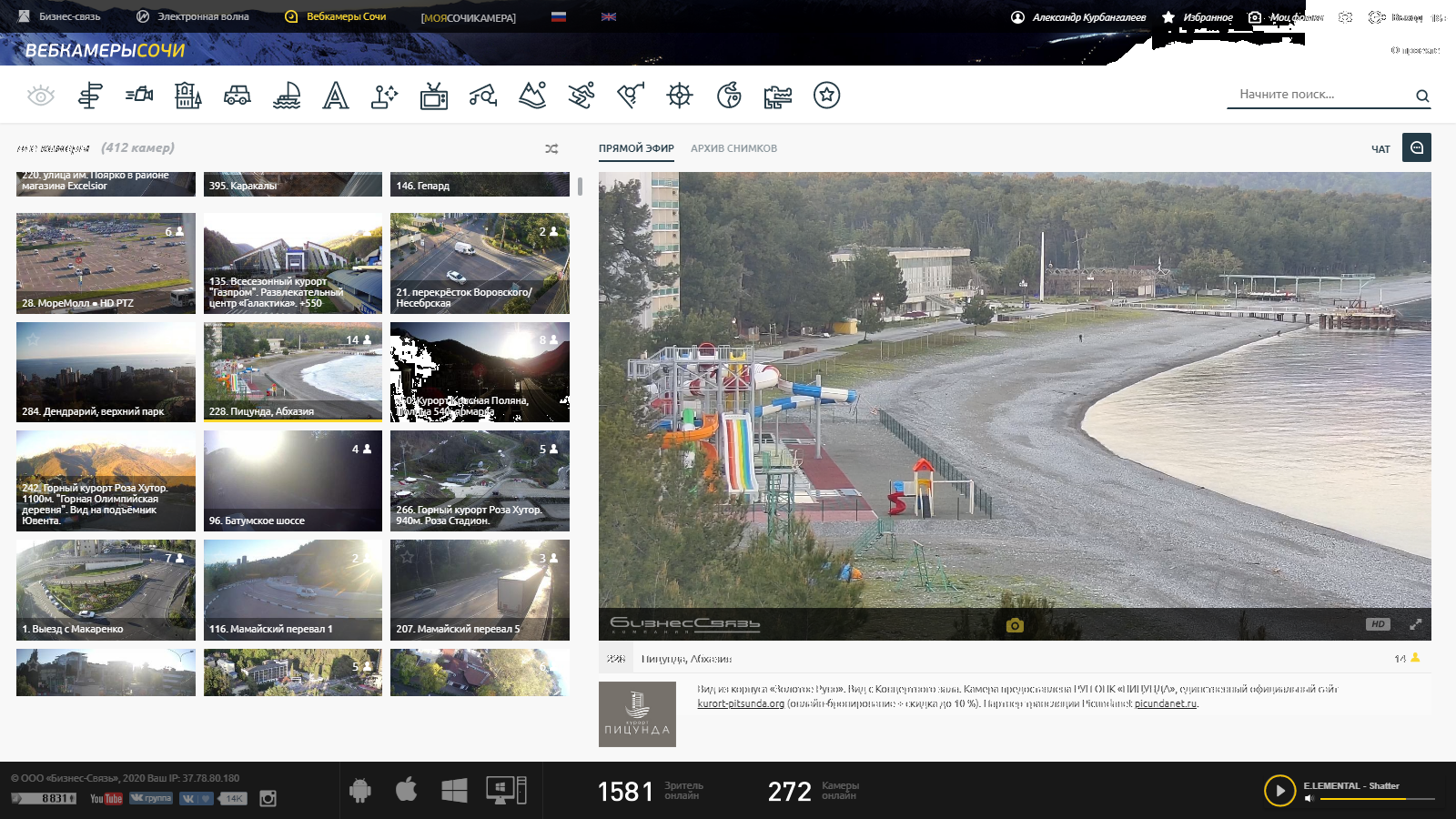Screen dimensions: 1456x819
Task: Open camera 207 Мамайский перевал 5
Action: pyautogui.click(x=480, y=590)
